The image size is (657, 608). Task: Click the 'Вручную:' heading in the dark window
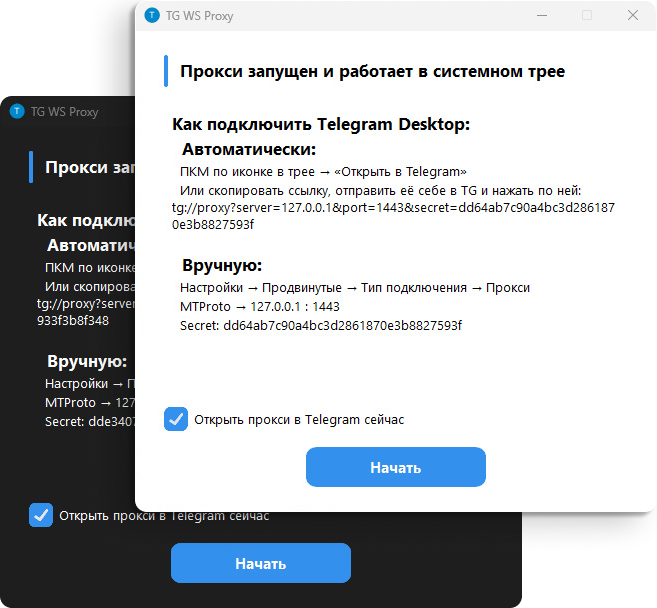click(x=87, y=361)
